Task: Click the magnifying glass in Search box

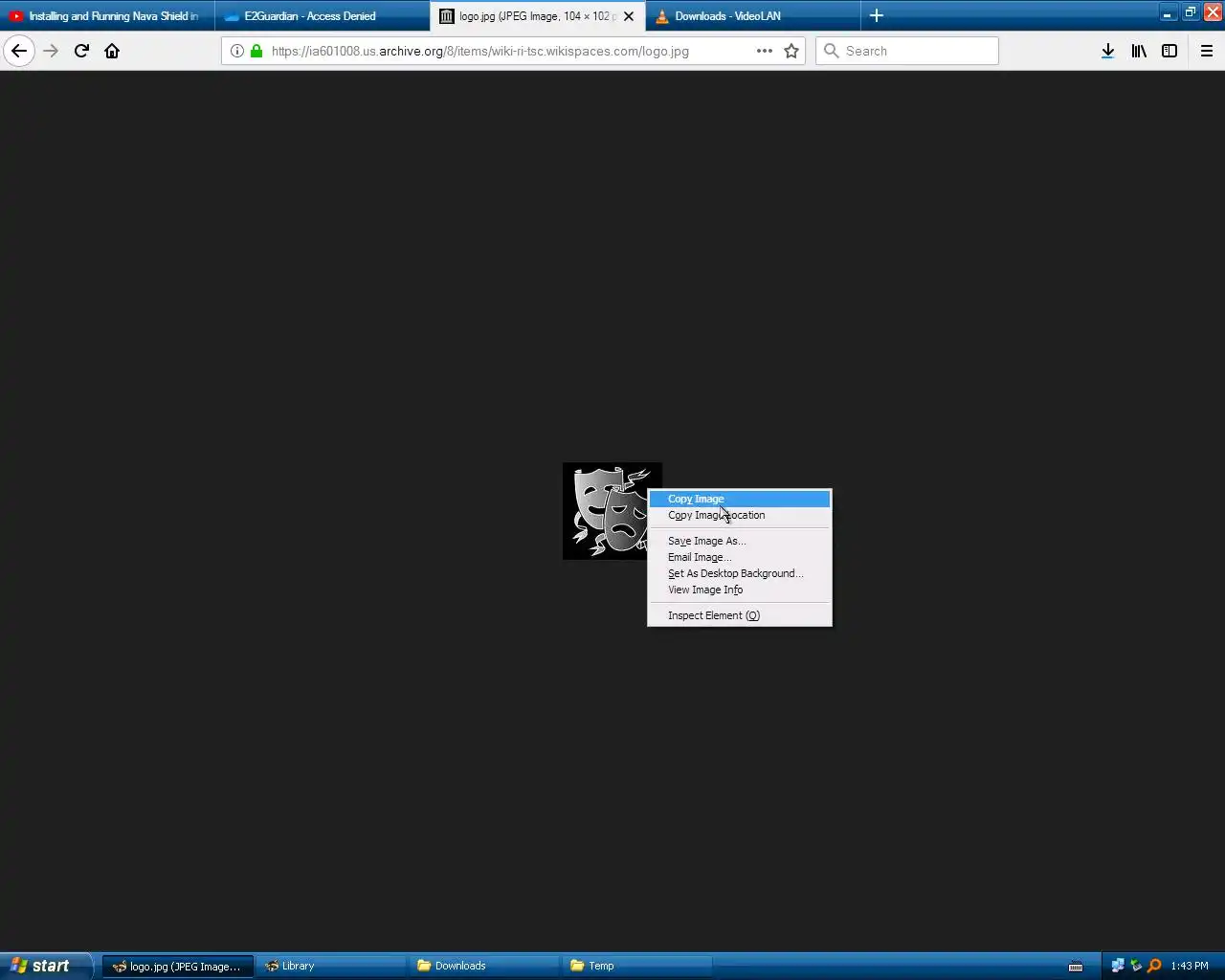Action: tap(831, 51)
